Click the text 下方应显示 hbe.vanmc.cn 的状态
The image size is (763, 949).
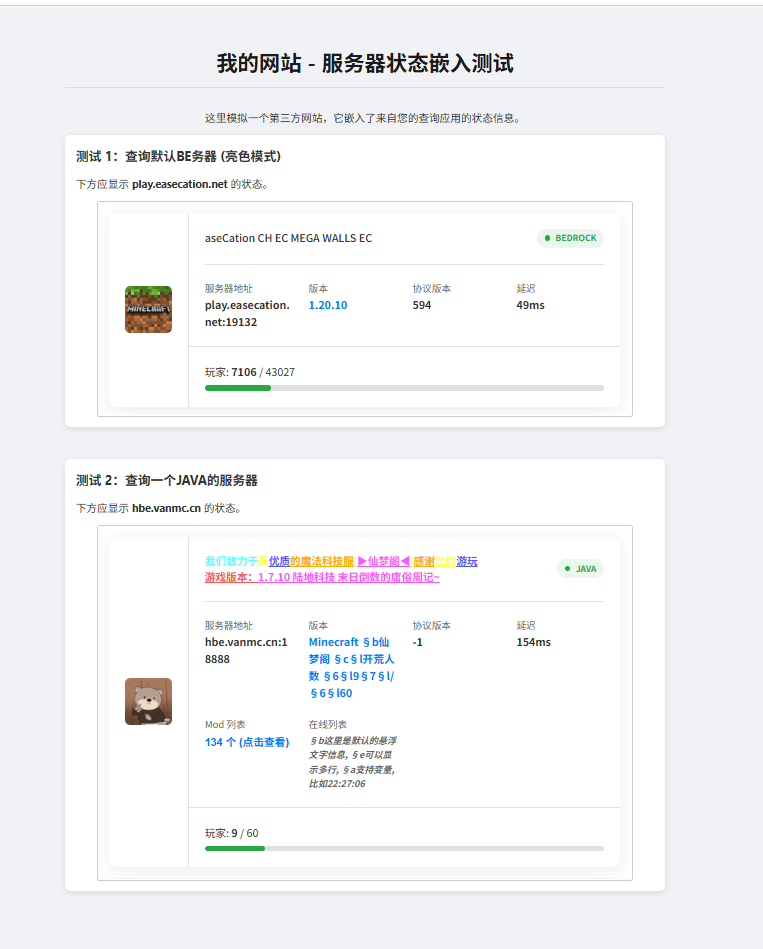159,508
